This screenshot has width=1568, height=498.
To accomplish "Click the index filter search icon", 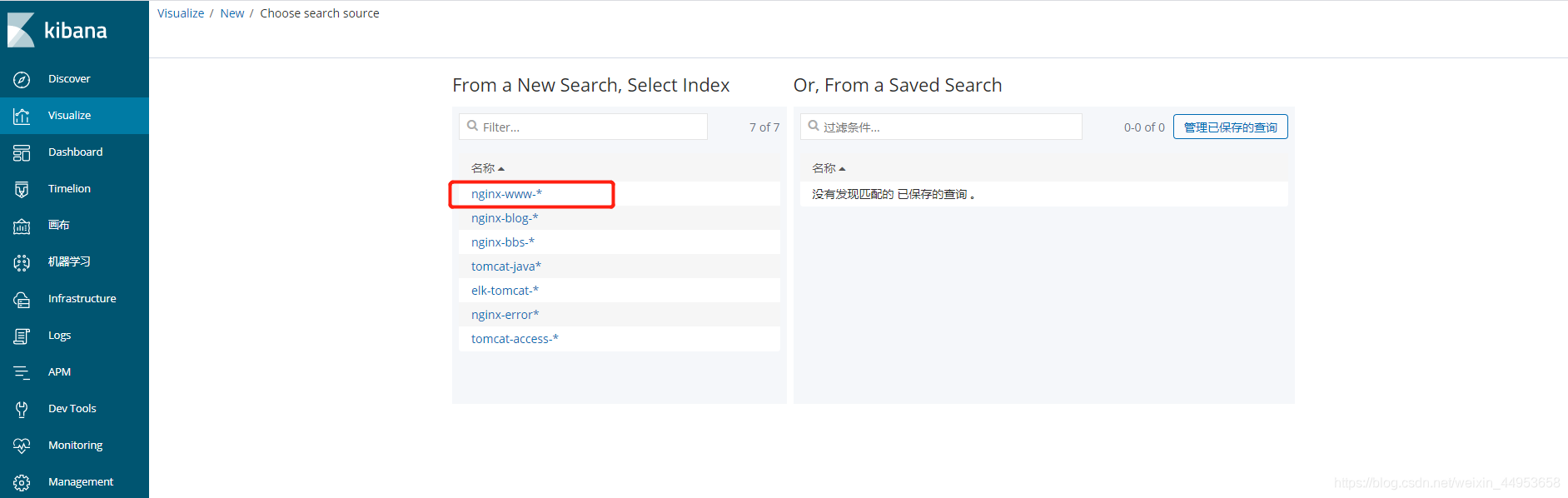I will pos(473,126).
